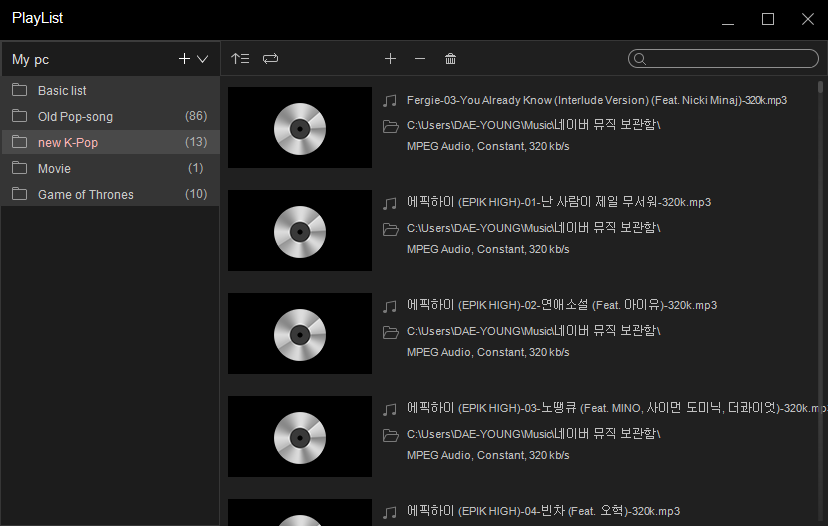
Task: Click music note icon of EPIK HIGH track 03
Action: click(390, 409)
